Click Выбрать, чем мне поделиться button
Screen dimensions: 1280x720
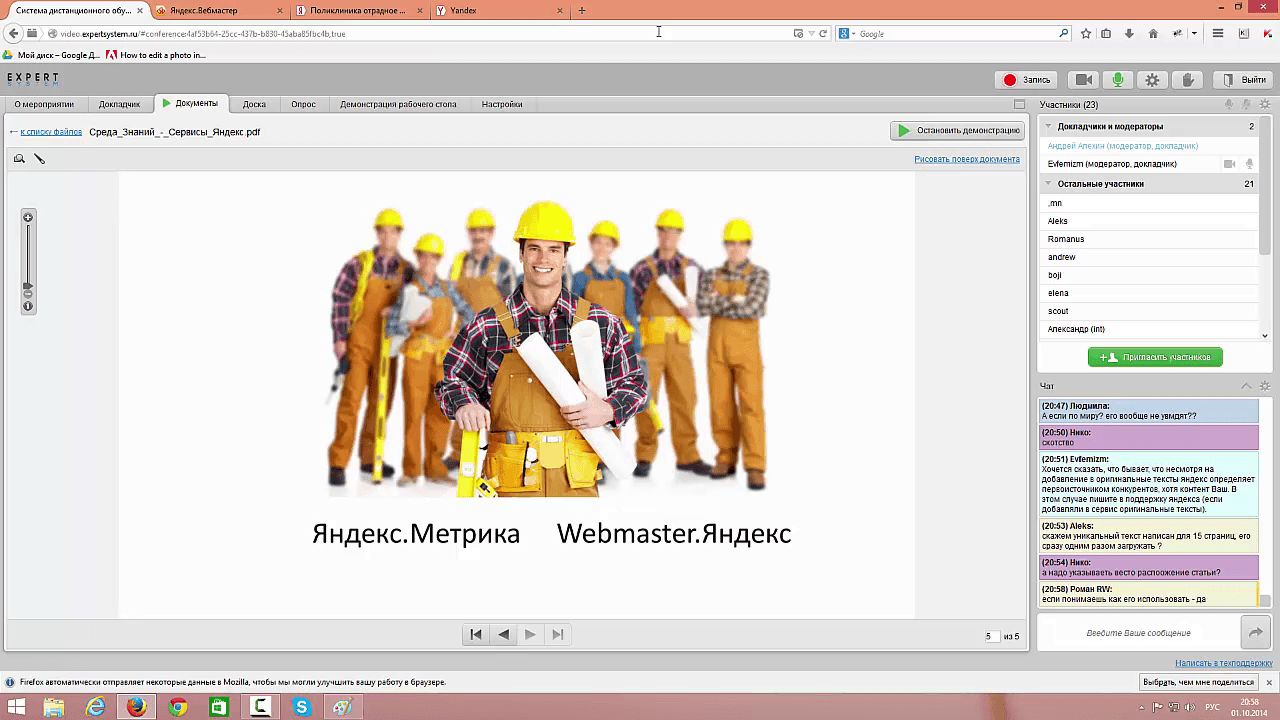tap(1201, 682)
